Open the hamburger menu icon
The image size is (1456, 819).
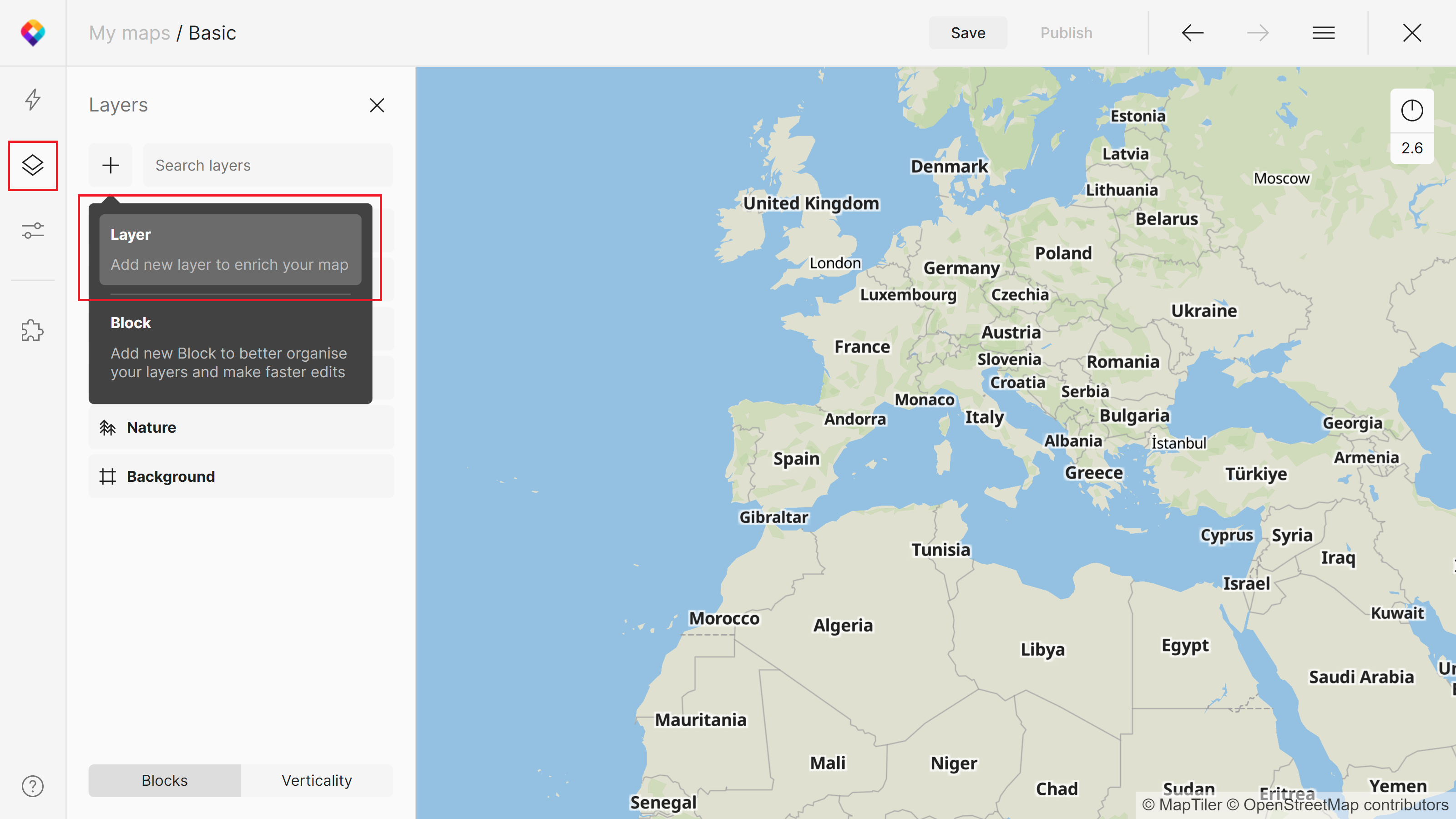click(x=1323, y=33)
